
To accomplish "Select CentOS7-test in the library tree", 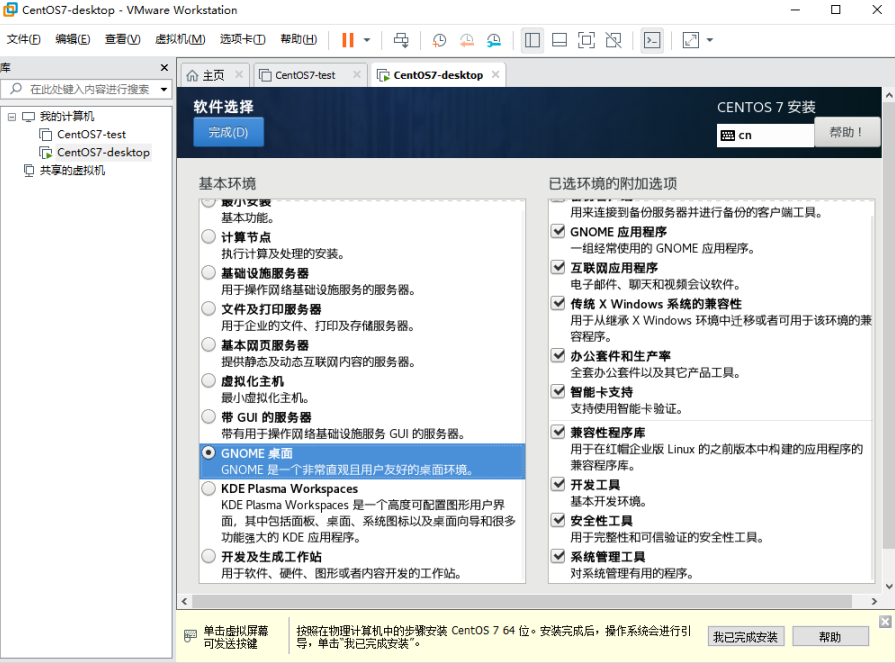I will coord(91,134).
